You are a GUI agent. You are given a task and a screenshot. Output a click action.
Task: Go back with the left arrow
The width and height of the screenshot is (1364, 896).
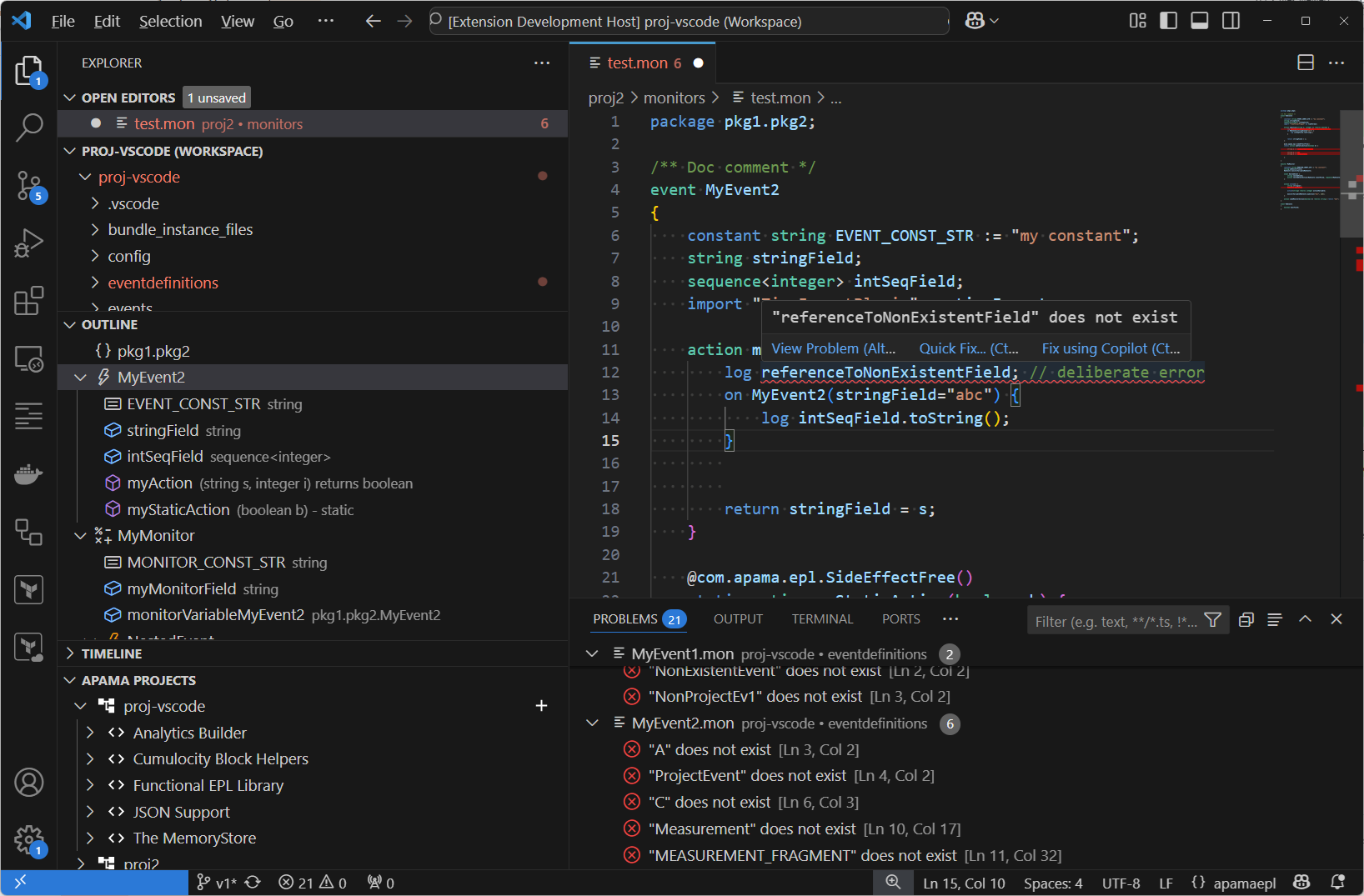tap(374, 21)
